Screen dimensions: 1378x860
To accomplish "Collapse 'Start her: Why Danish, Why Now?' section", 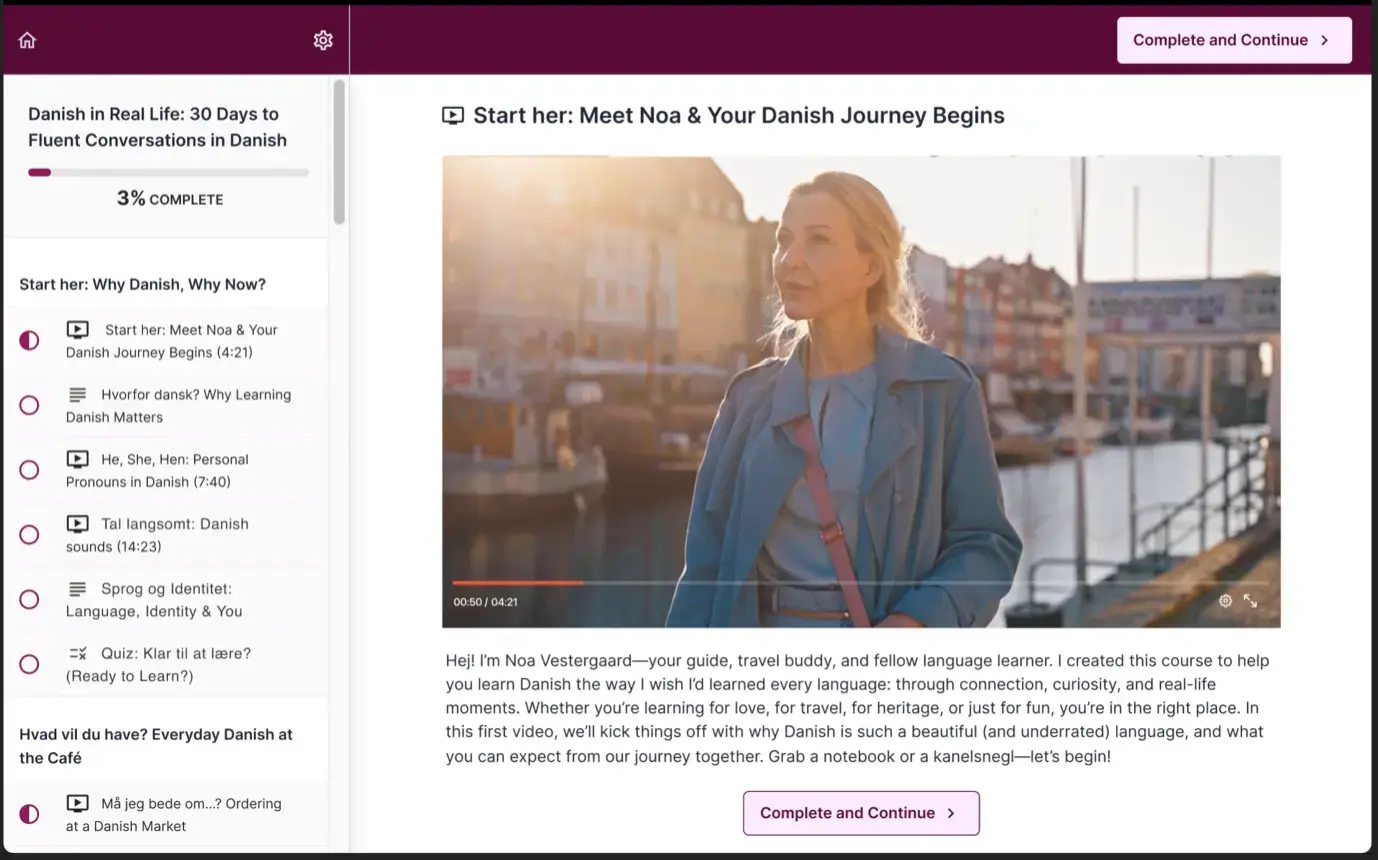I will click(x=143, y=284).
